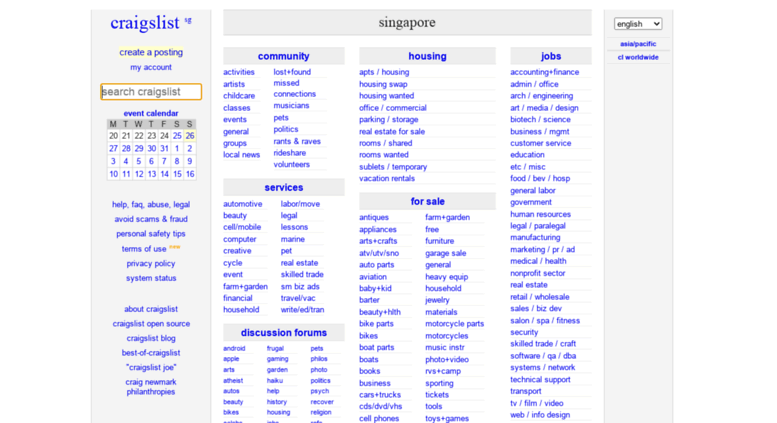Open the english language dropdown

pyautogui.click(x=638, y=24)
